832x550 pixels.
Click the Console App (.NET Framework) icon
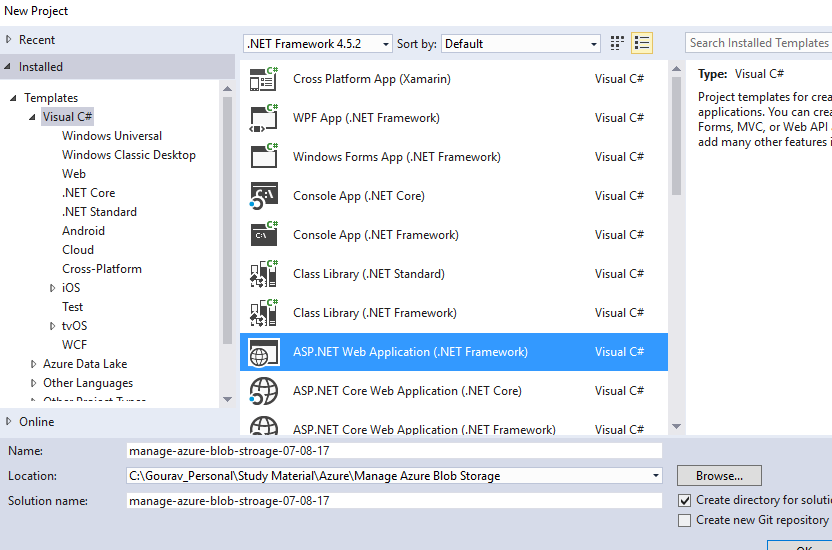click(x=264, y=234)
